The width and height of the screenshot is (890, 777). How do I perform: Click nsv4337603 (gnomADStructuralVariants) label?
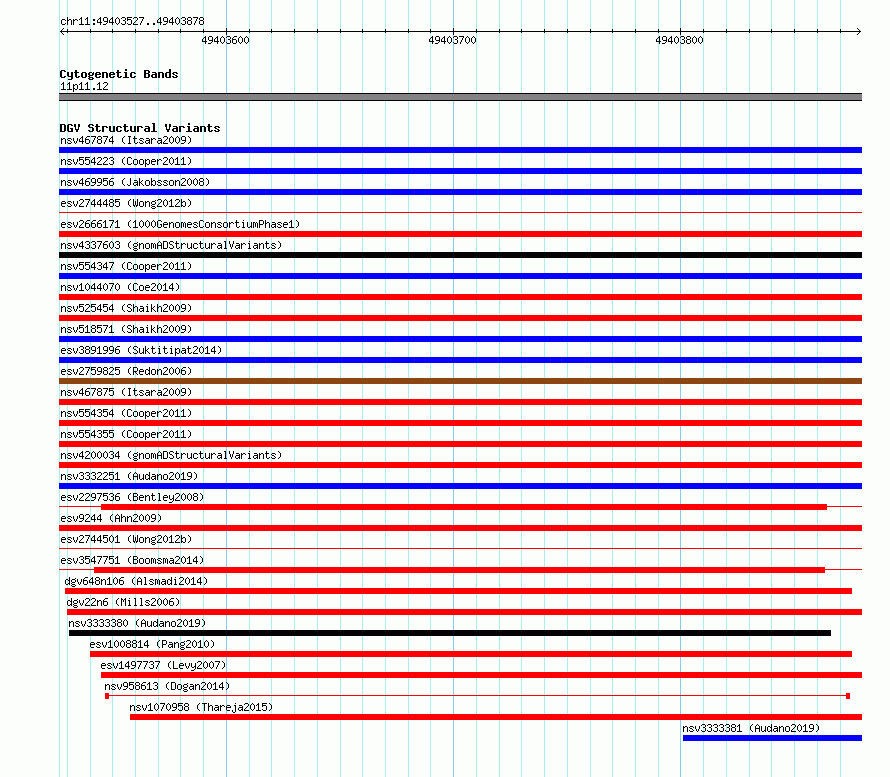click(x=171, y=245)
